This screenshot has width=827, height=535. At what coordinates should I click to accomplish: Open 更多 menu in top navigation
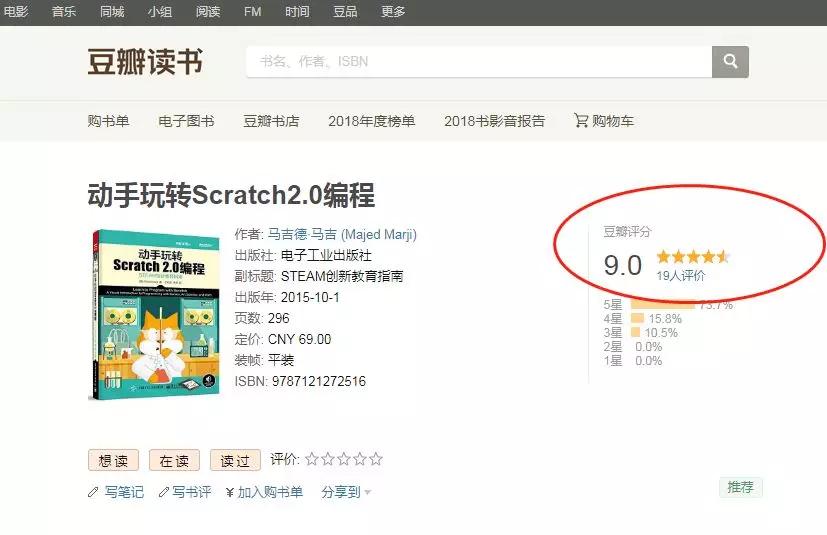click(393, 12)
